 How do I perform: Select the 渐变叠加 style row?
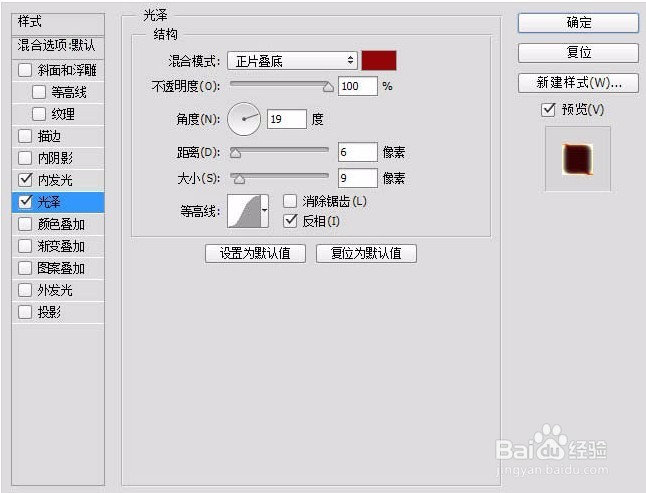(x=58, y=246)
